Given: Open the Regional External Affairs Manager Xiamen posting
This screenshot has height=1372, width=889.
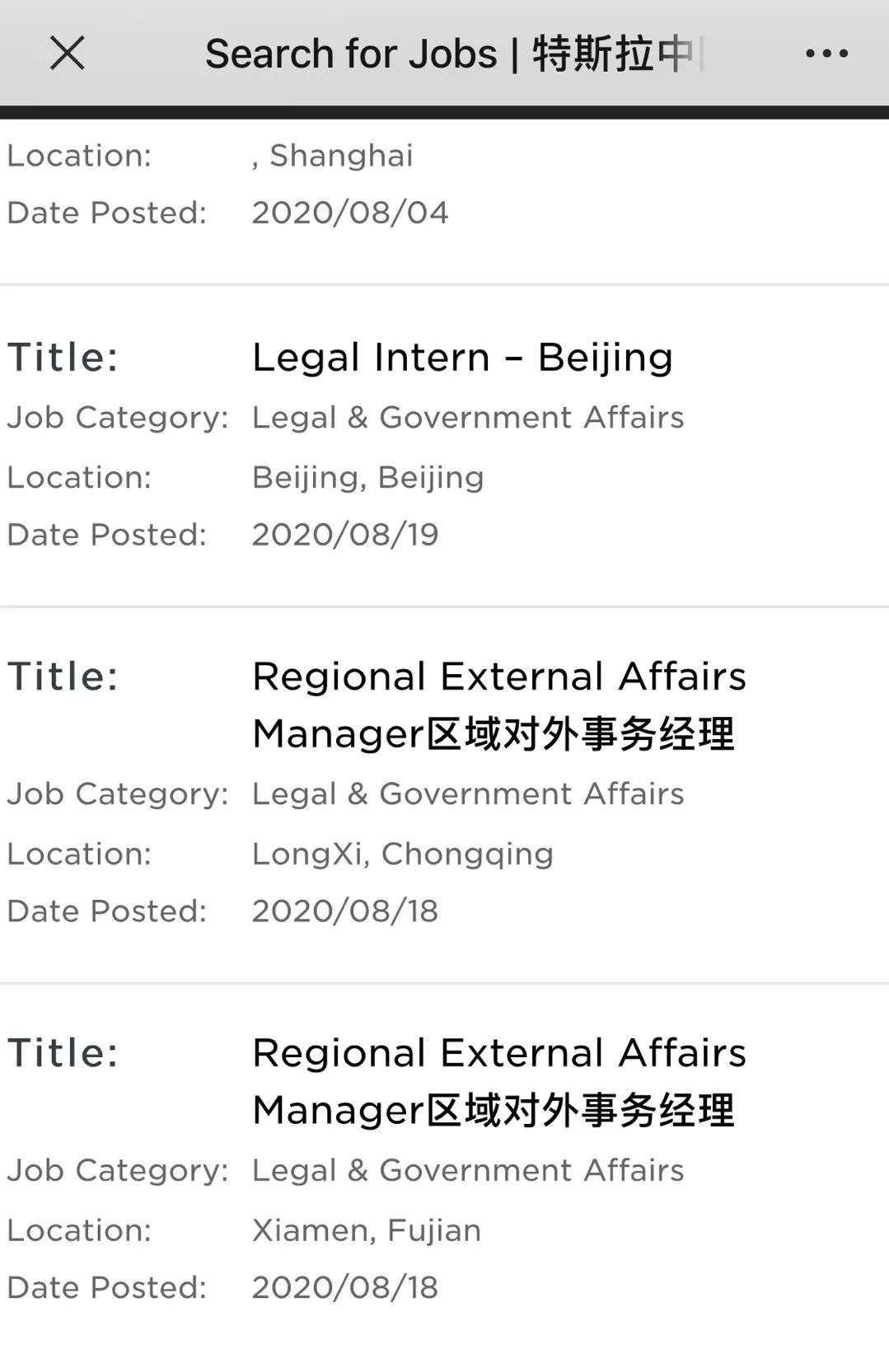Looking at the screenshot, I should point(498,1081).
